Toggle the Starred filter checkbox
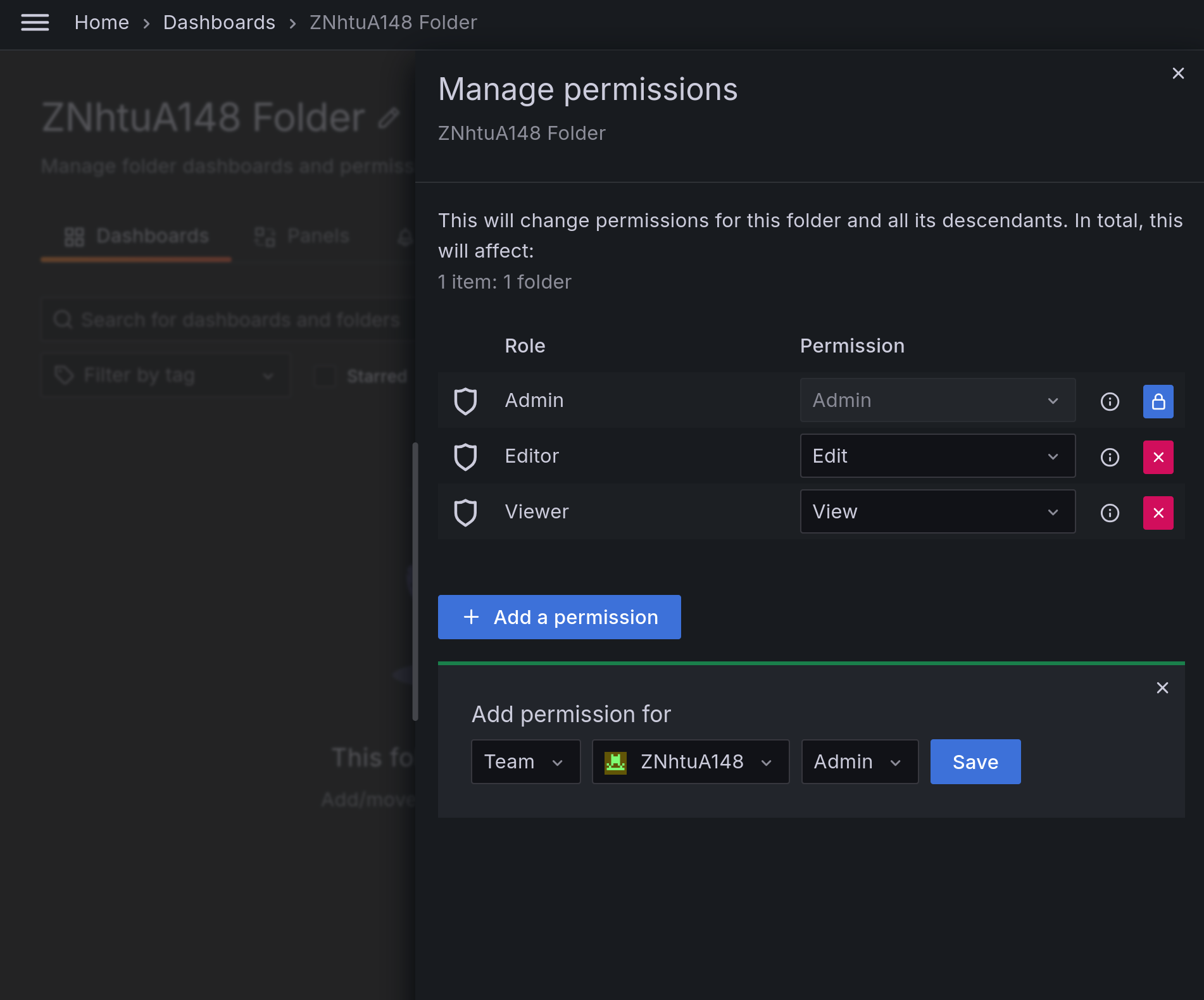This screenshot has width=1204, height=1000. (x=325, y=375)
